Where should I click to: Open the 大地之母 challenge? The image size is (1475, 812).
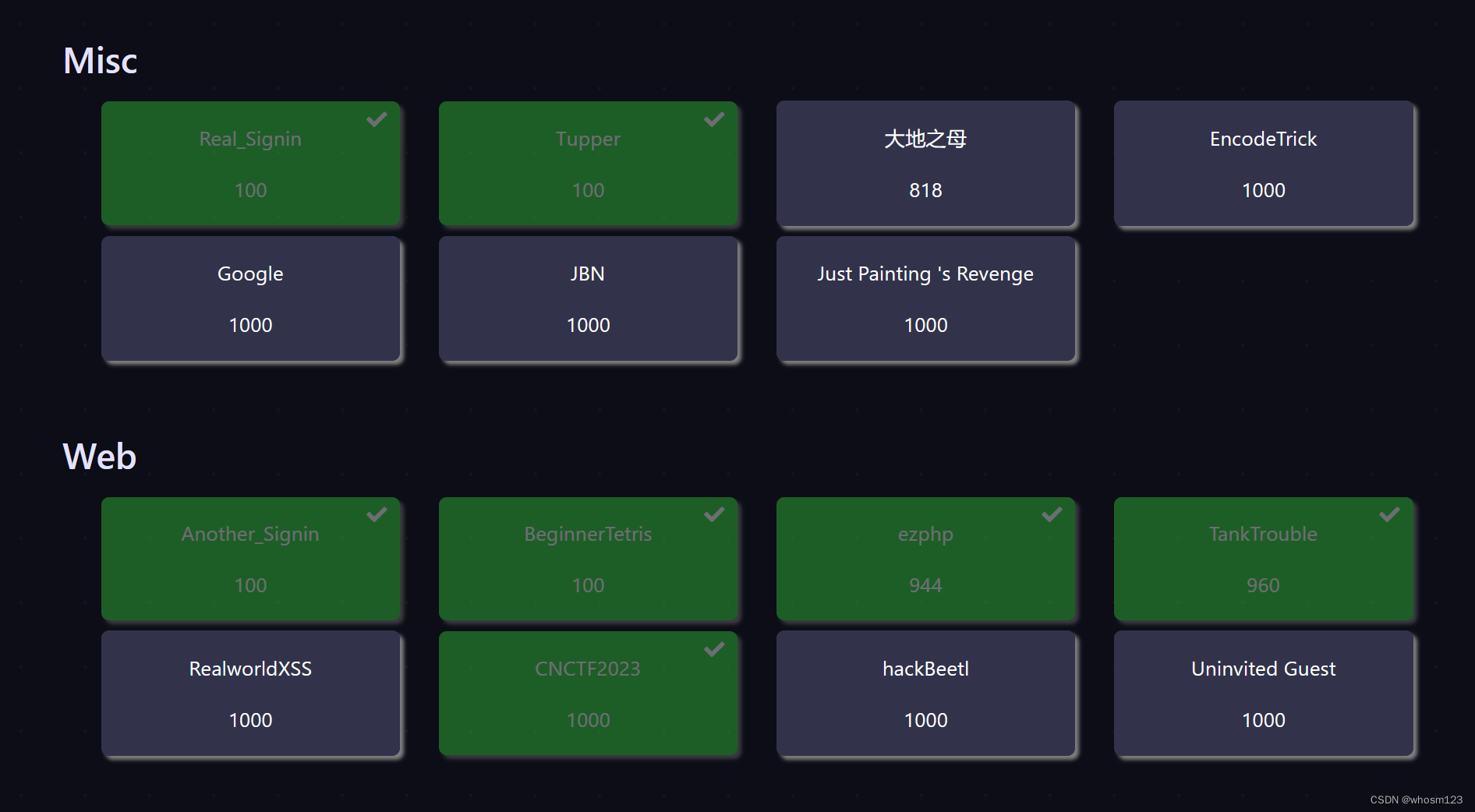(925, 164)
